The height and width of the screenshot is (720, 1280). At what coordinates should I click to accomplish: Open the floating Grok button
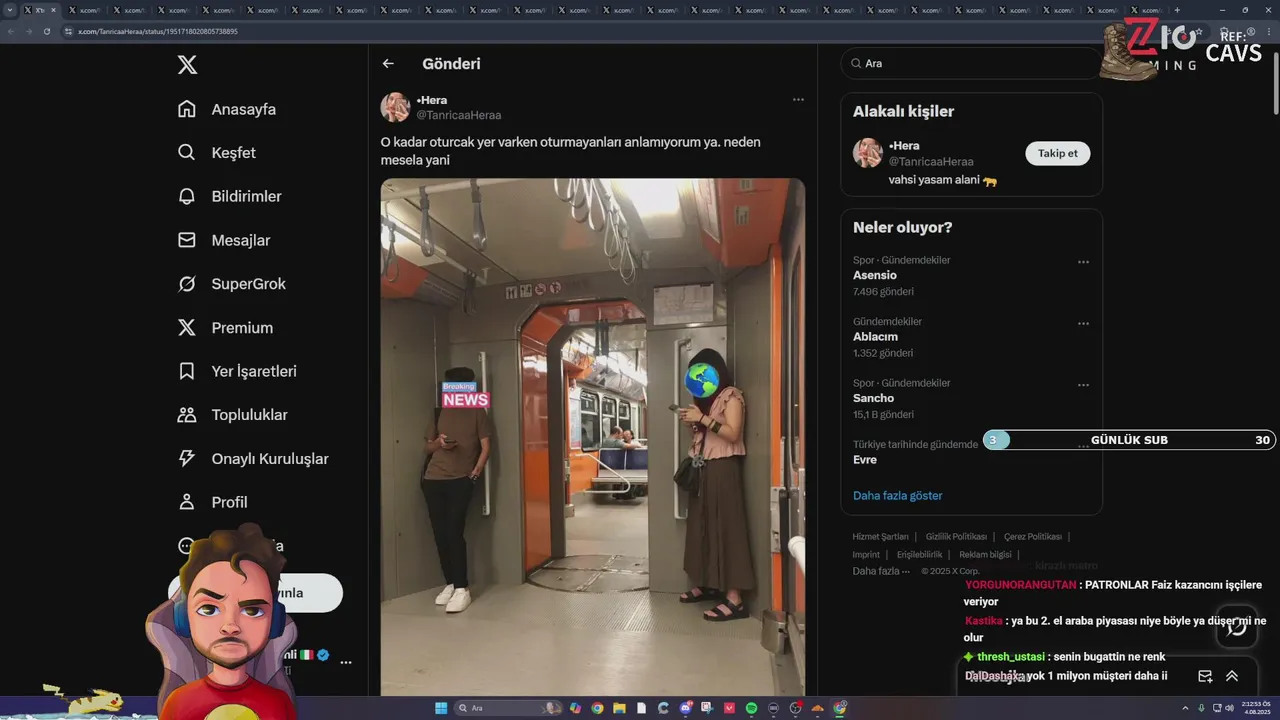pos(1237,626)
